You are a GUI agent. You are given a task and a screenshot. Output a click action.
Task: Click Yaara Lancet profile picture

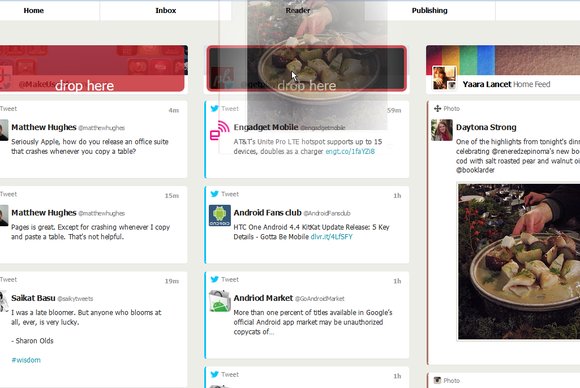(x=444, y=78)
